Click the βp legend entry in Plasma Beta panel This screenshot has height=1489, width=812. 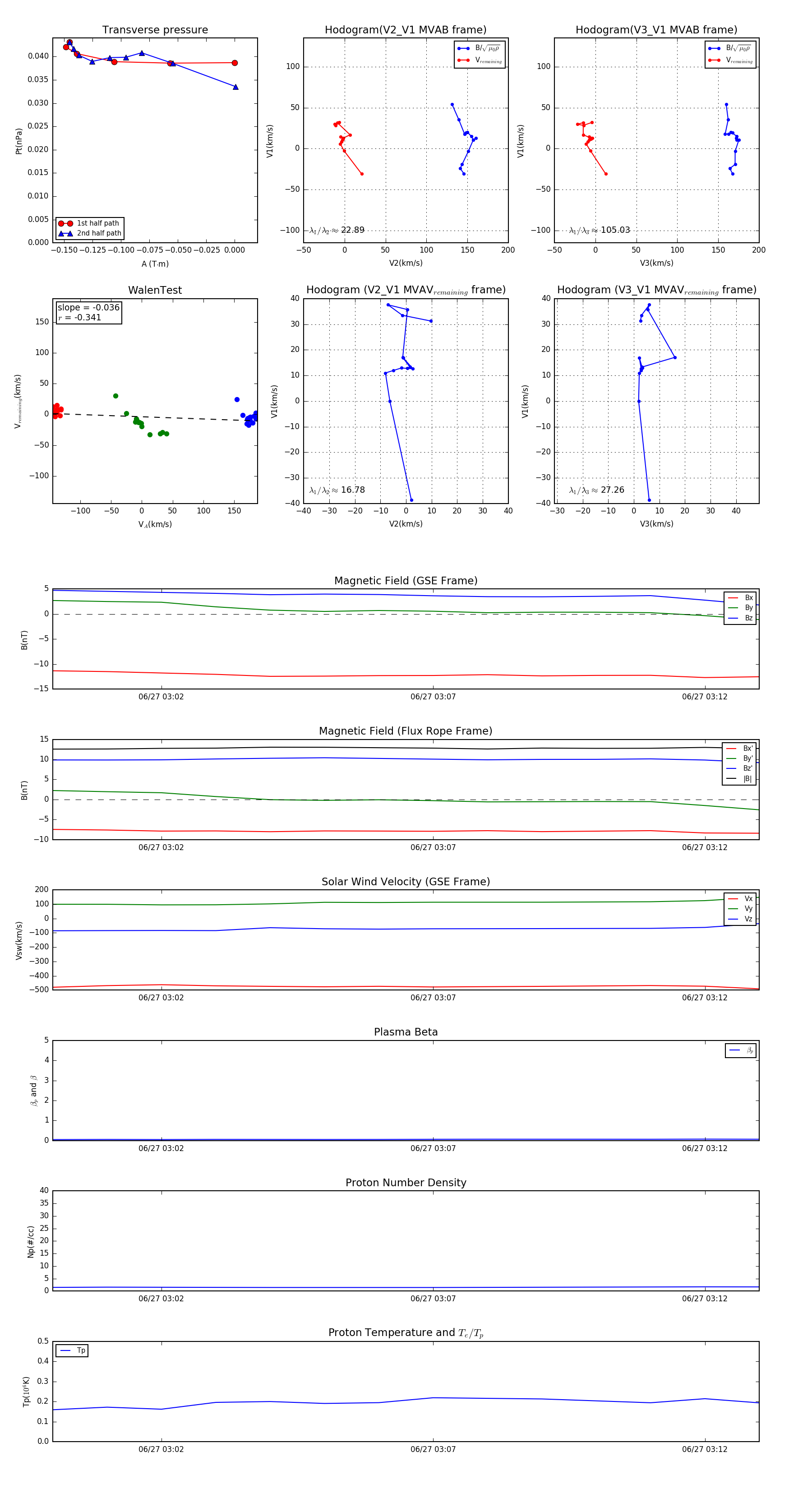point(741,1050)
